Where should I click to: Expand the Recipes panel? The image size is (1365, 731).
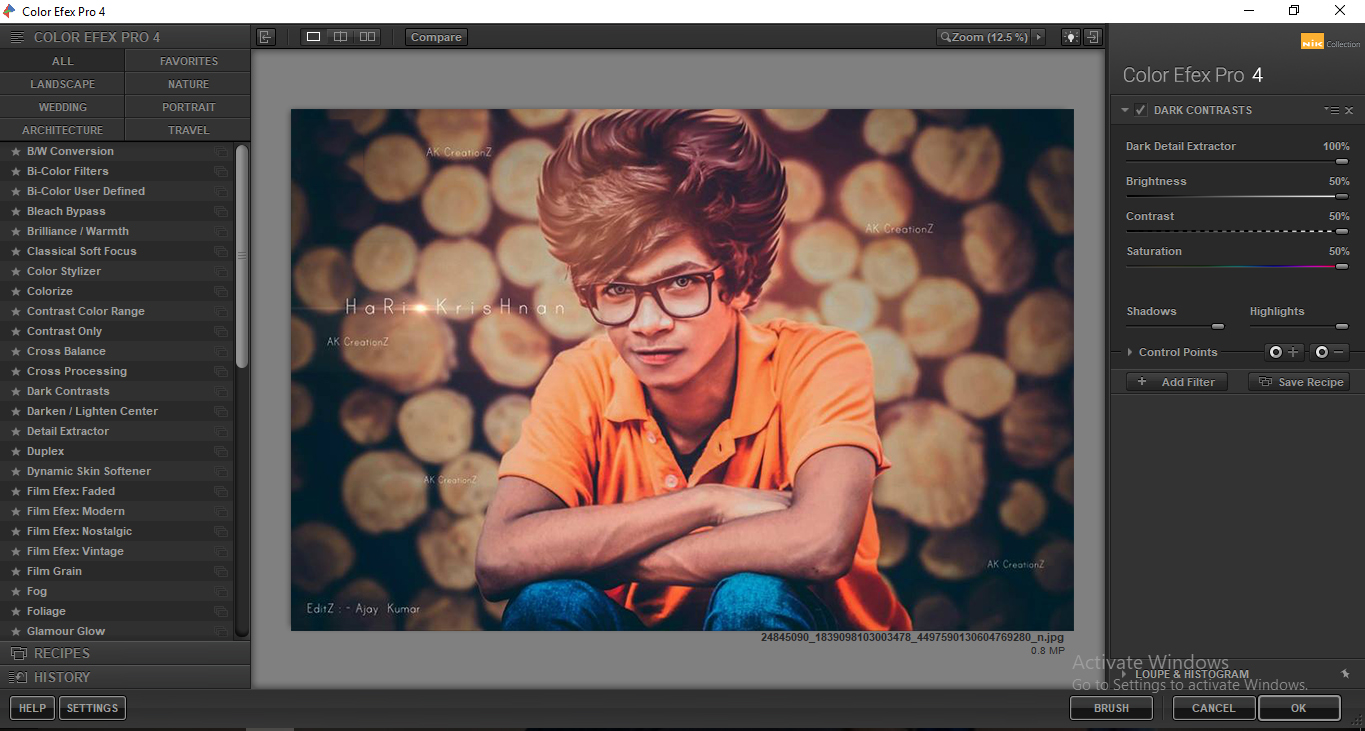pyautogui.click(x=125, y=653)
